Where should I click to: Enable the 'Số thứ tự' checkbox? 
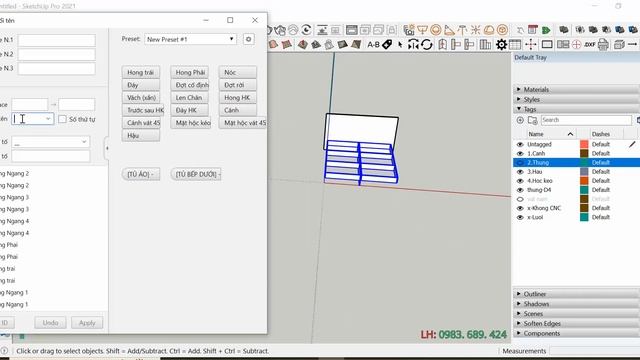click(x=62, y=119)
